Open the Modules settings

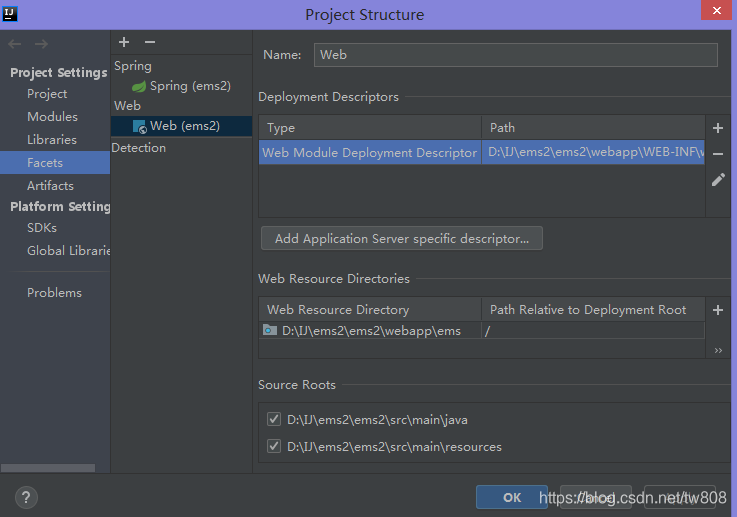pos(53,117)
